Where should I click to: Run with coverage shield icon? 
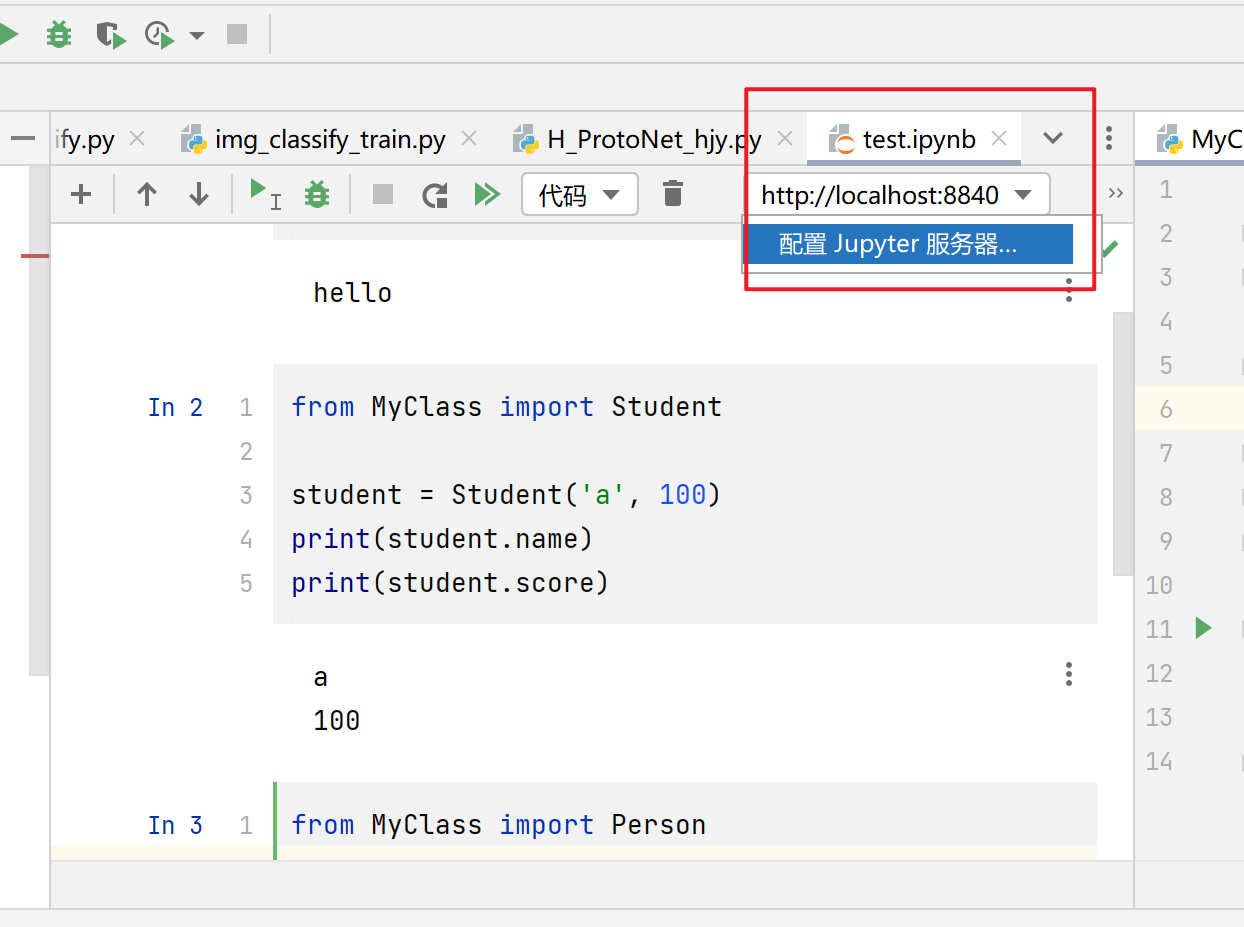pos(110,35)
